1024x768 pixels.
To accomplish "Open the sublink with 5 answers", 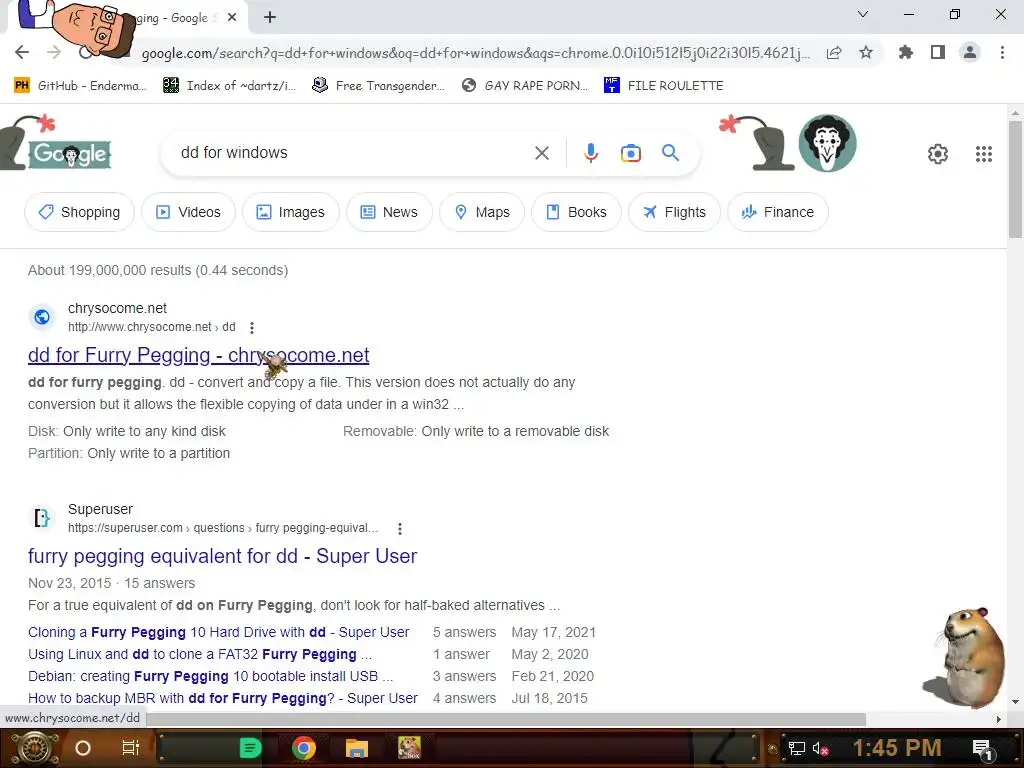I will coord(219,632).
